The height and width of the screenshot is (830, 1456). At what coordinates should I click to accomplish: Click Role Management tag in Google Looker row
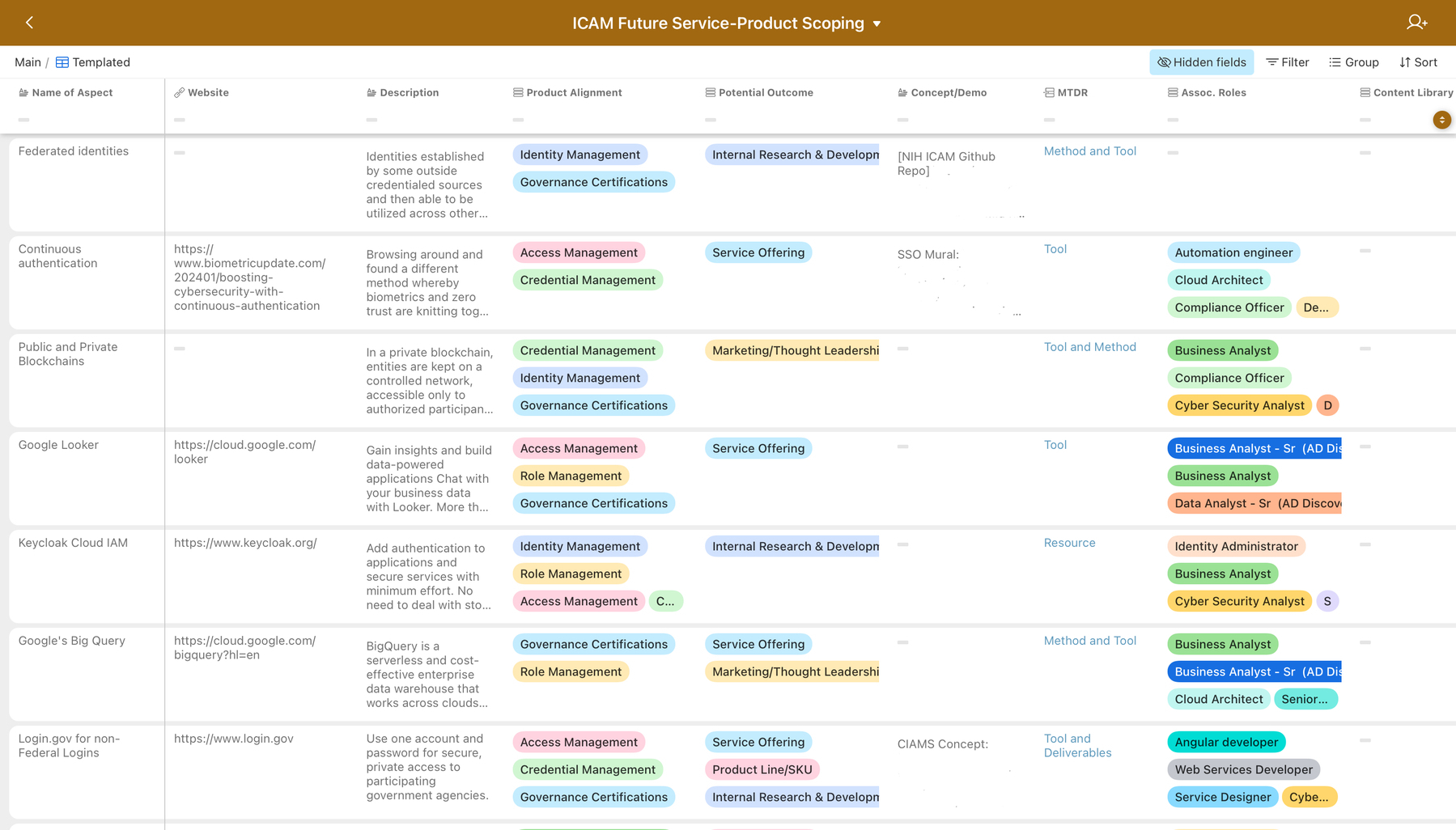[571, 476]
